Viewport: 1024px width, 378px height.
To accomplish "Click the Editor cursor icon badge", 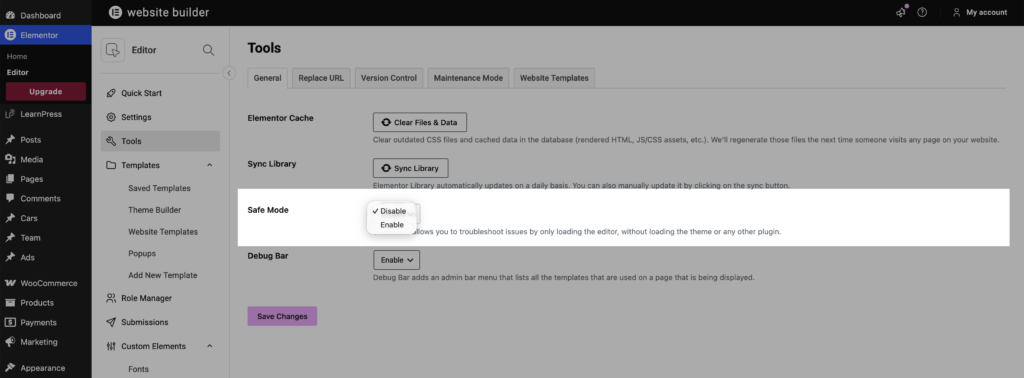I will (x=112, y=50).
